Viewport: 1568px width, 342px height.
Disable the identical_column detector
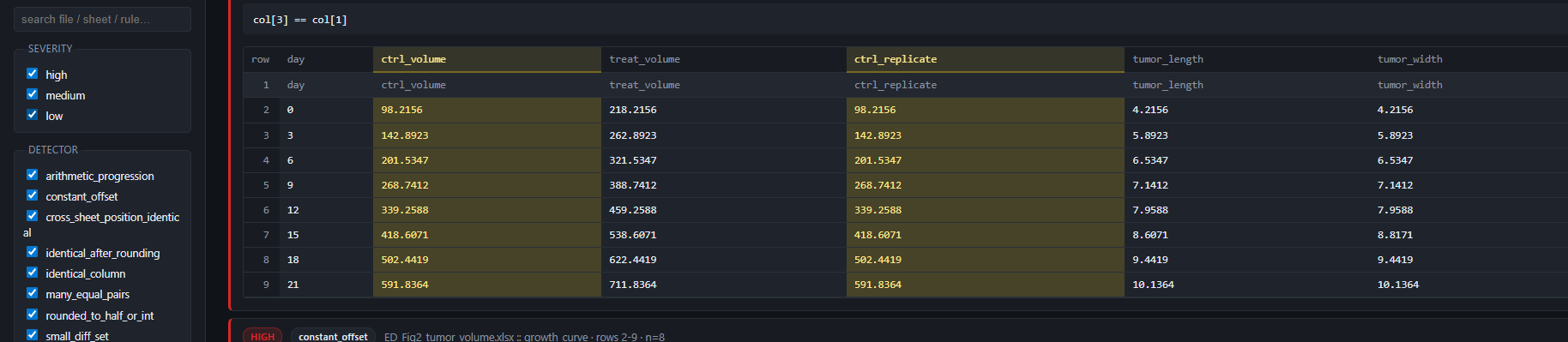coord(33,273)
